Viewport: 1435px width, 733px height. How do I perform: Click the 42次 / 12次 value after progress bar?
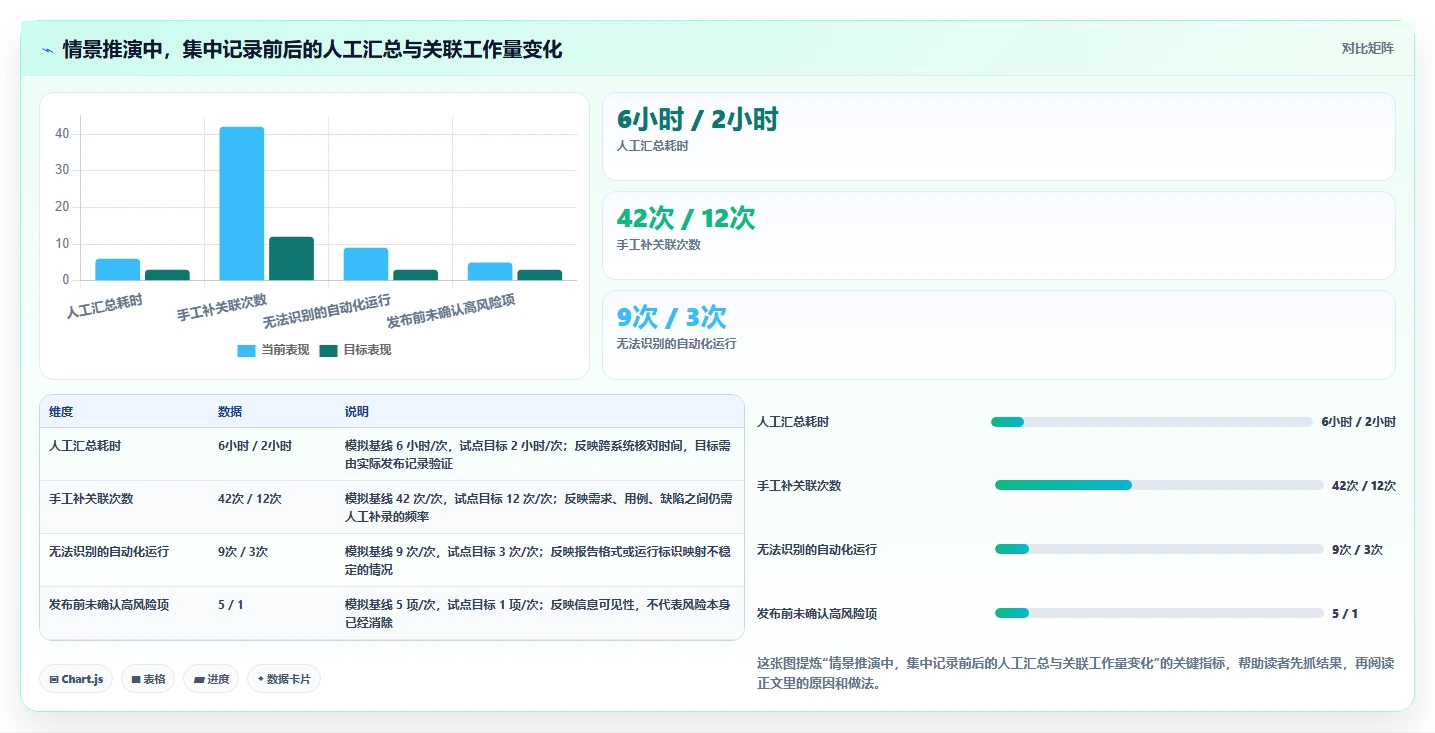[1364, 486]
